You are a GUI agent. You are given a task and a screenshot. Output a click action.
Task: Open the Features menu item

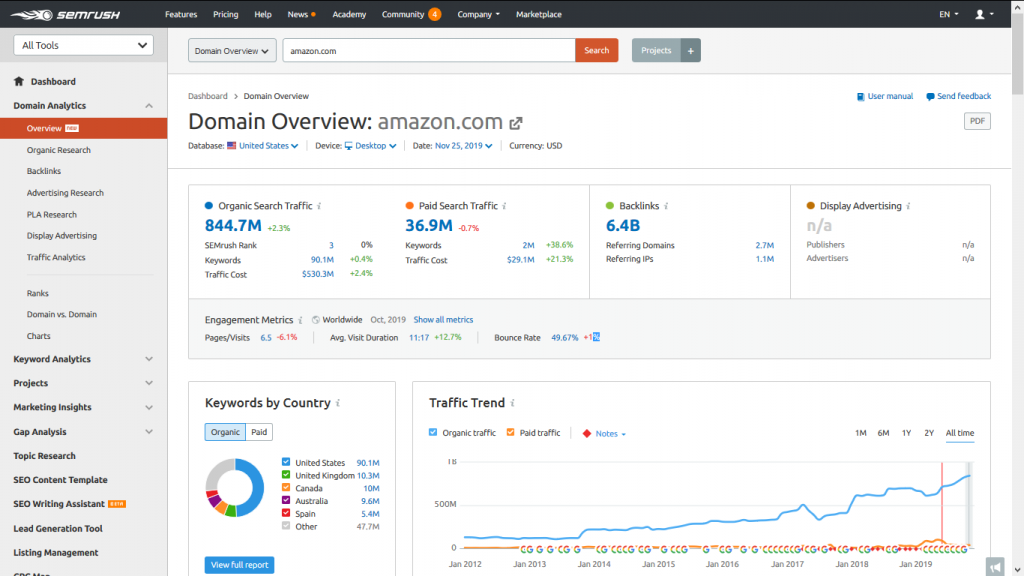pyautogui.click(x=181, y=14)
